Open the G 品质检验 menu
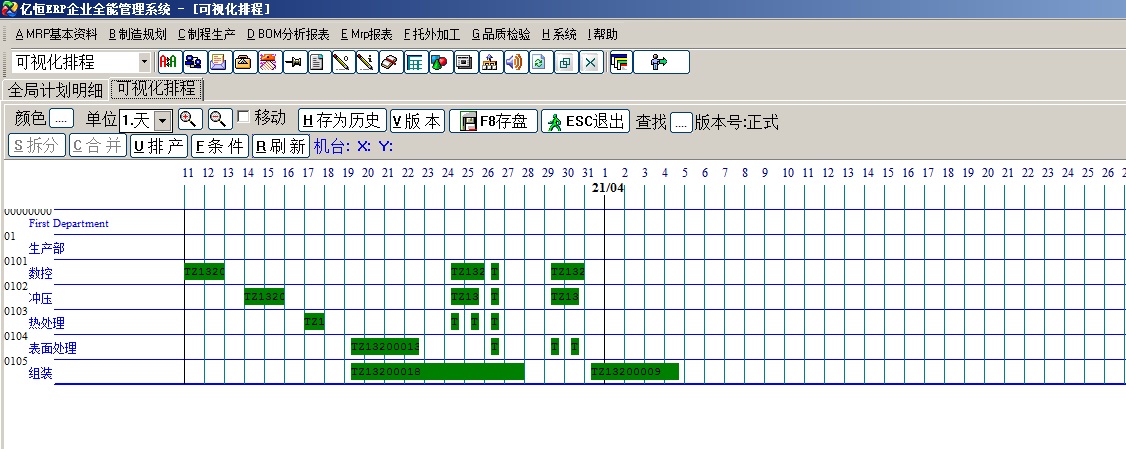The height and width of the screenshot is (449, 1126). (501, 34)
